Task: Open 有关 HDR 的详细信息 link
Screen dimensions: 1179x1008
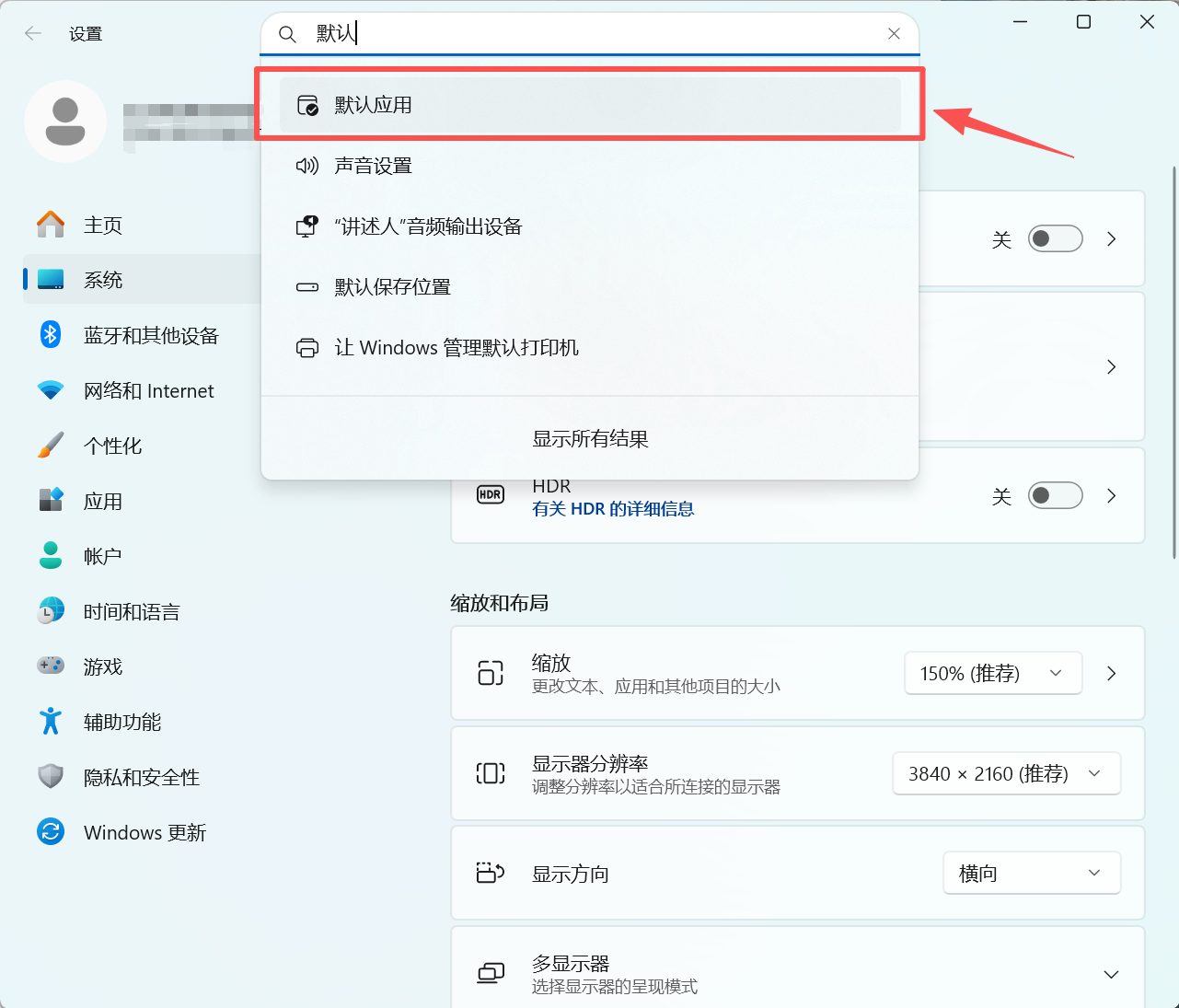Action: [613, 509]
